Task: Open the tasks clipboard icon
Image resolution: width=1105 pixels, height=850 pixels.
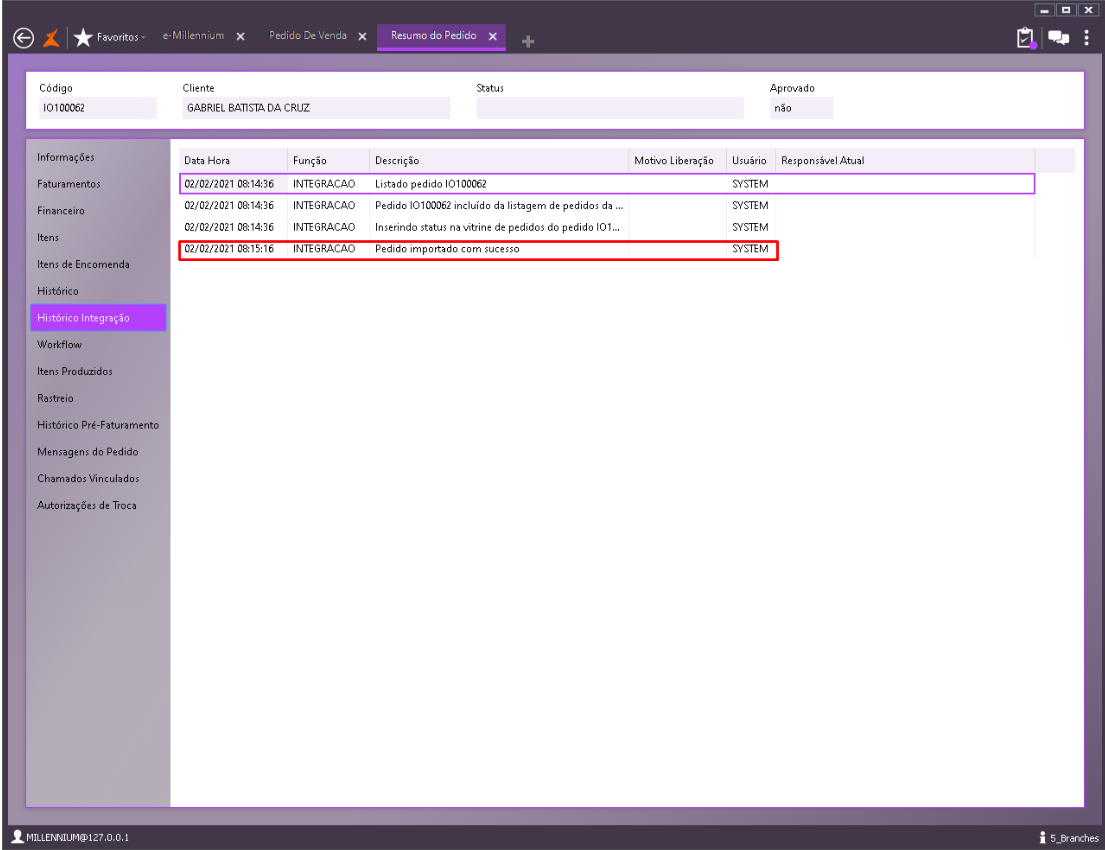Action: coord(1025,38)
